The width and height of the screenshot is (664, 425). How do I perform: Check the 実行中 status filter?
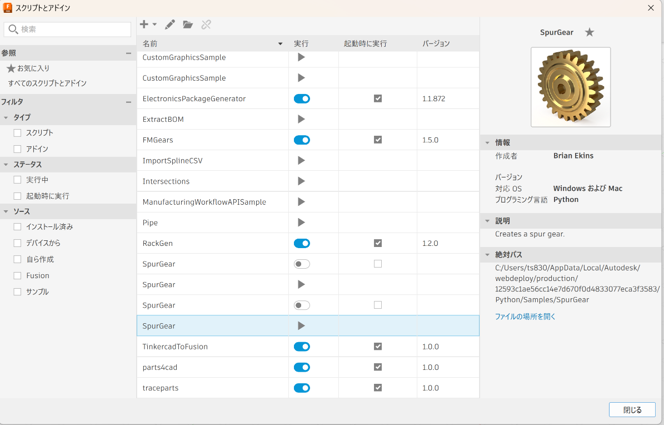point(17,180)
